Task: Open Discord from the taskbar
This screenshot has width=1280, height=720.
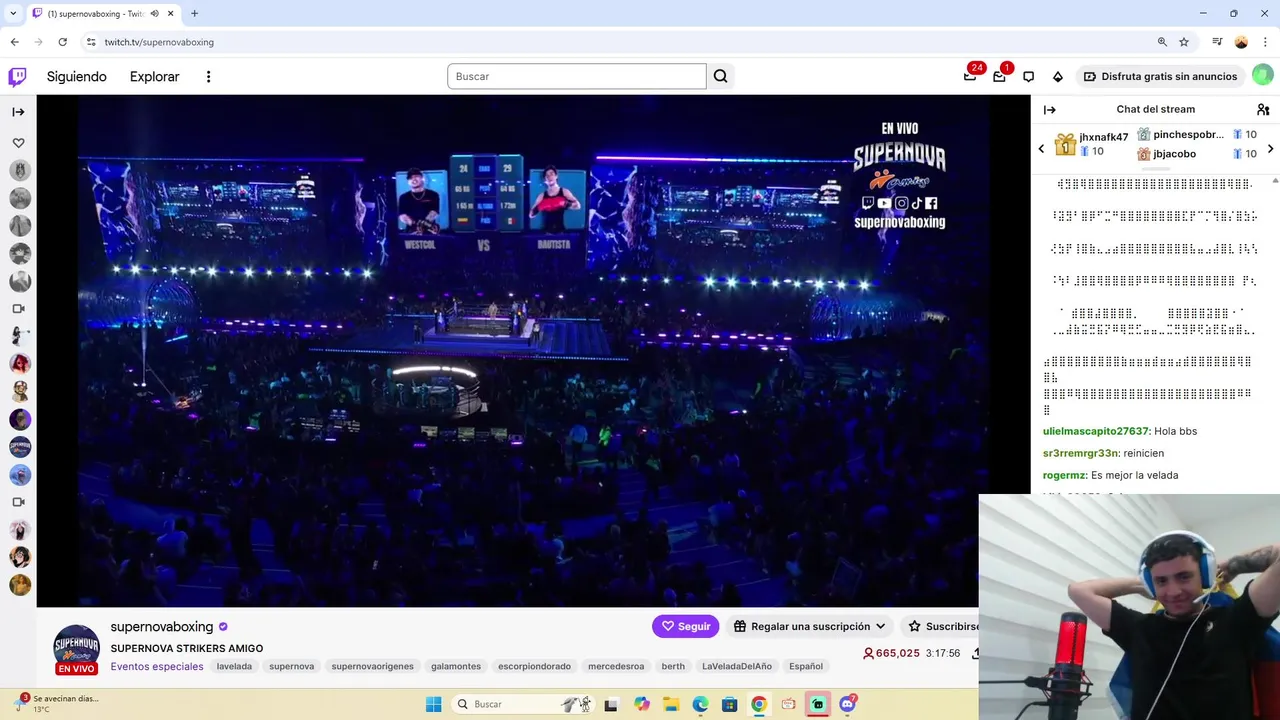Action: [x=847, y=704]
